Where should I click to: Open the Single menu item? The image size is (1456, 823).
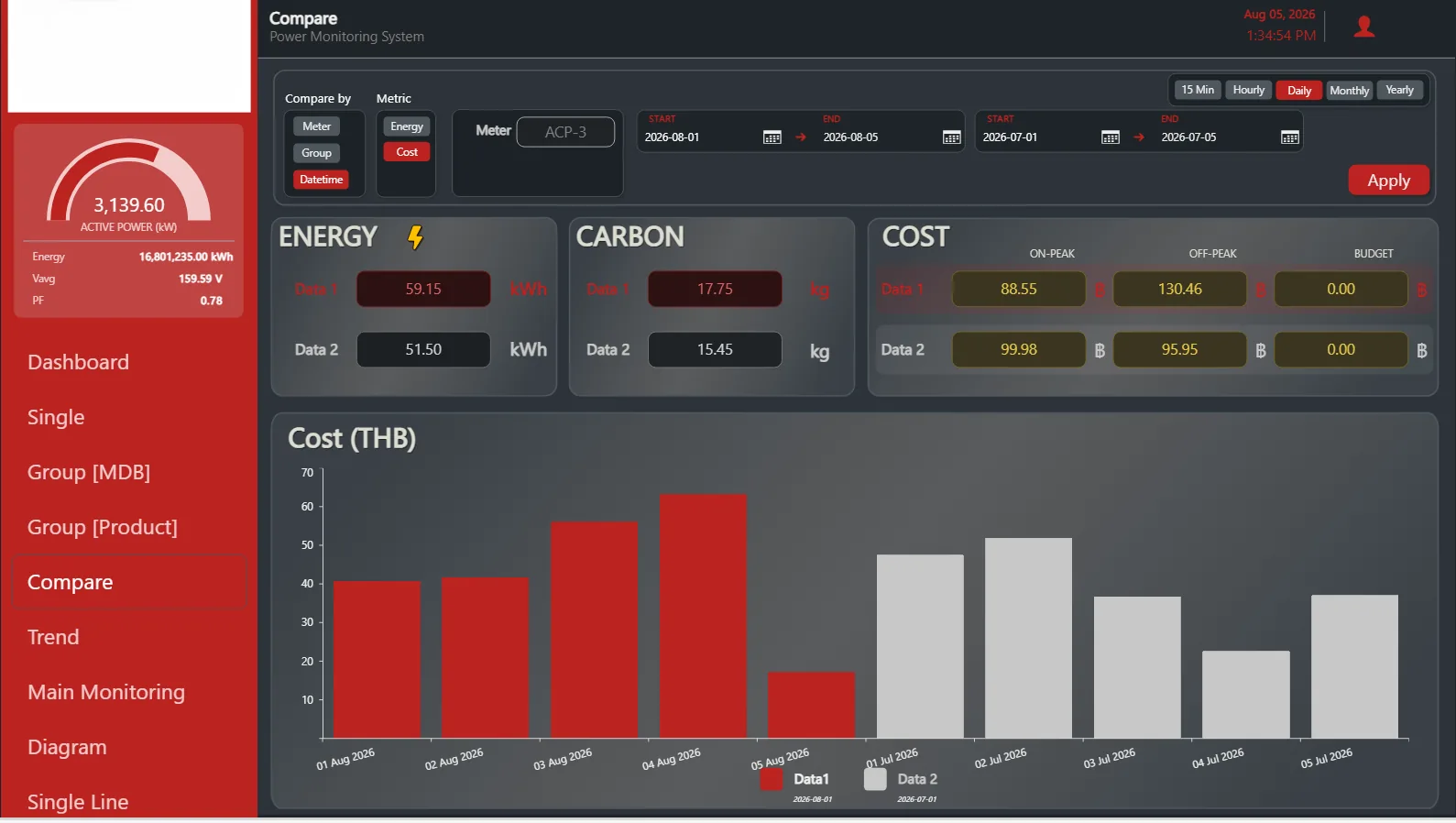pos(56,417)
